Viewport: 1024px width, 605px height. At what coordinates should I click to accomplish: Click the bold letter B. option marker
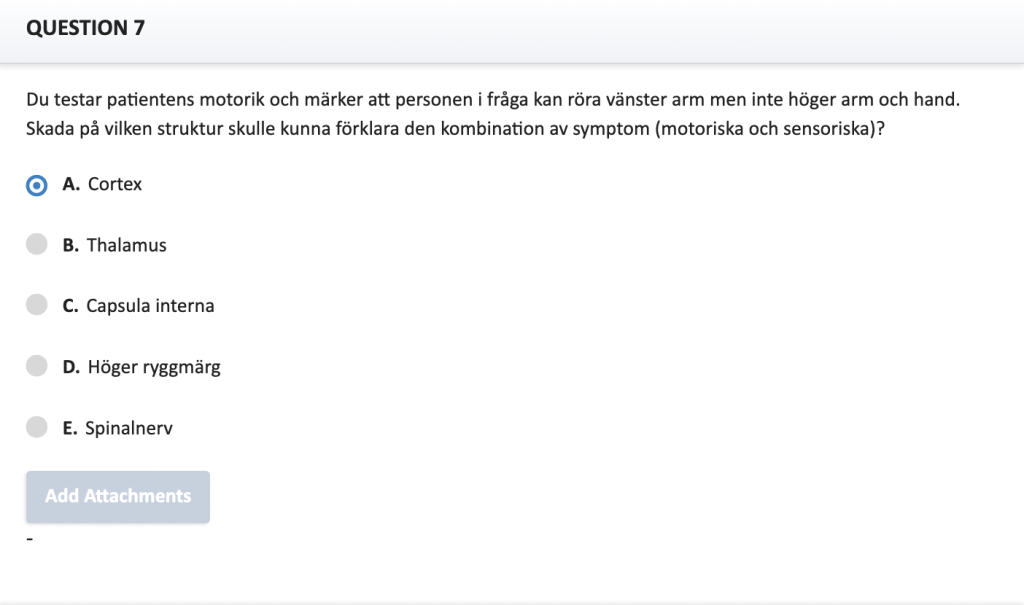[71, 245]
